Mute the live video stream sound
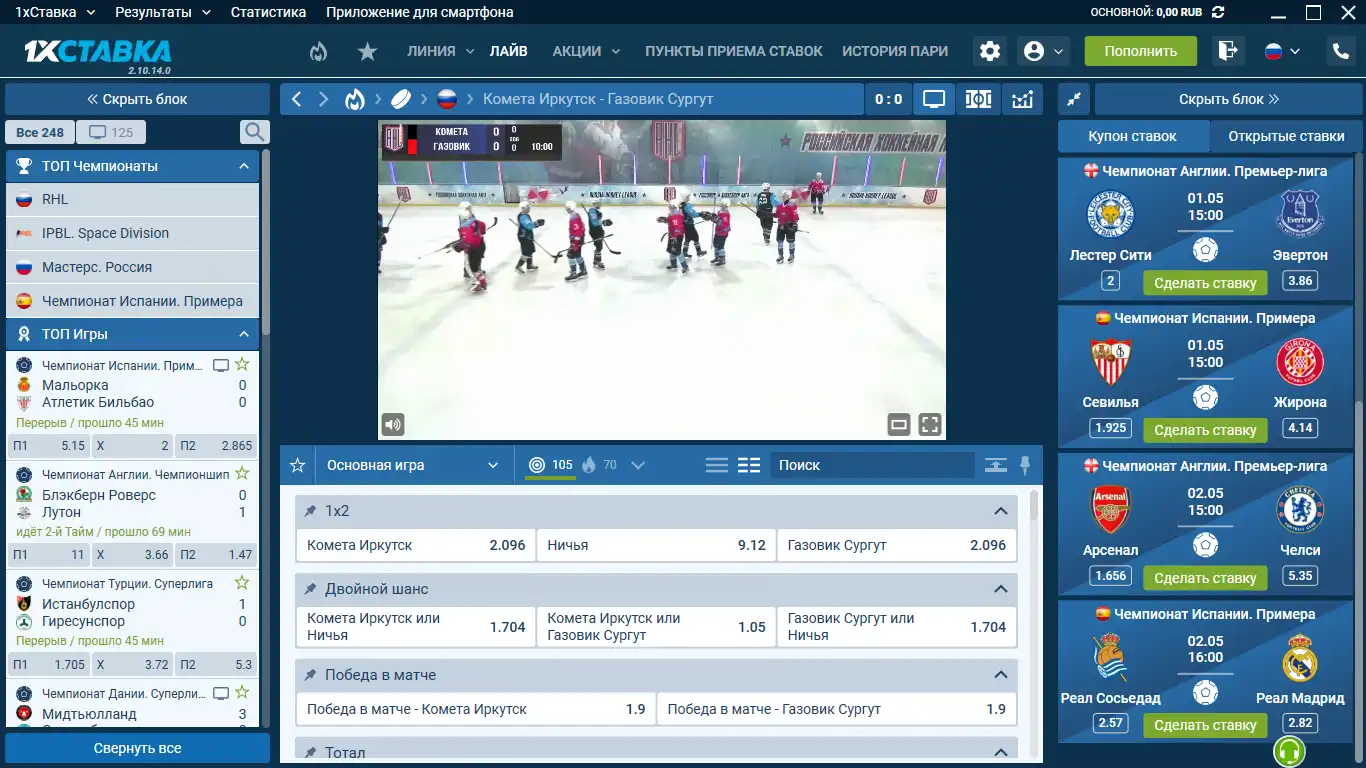 392,425
